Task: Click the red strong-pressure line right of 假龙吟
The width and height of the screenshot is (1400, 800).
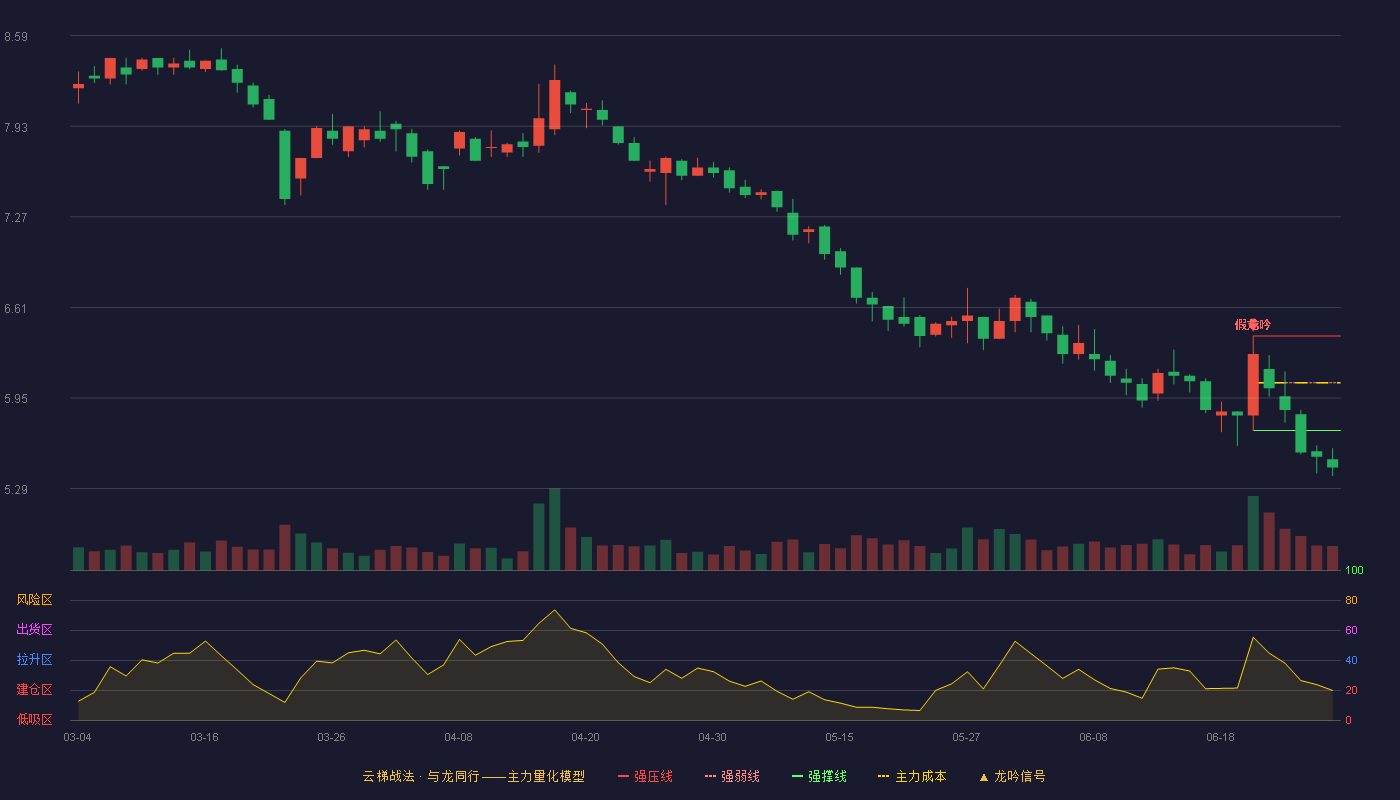Action: (x=1296, y=336)
